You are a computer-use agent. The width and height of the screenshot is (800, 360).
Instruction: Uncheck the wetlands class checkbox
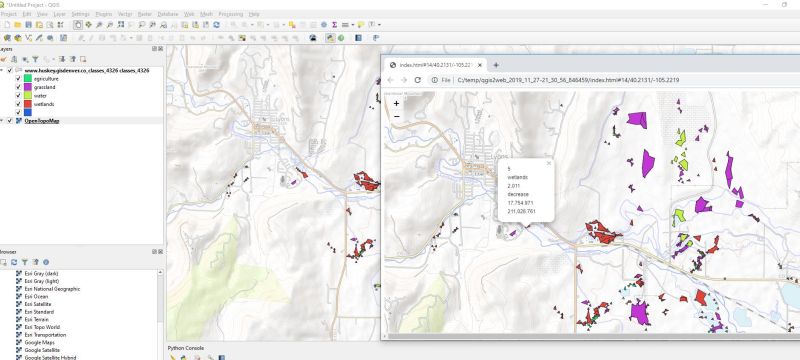click(x=18, y=104)
